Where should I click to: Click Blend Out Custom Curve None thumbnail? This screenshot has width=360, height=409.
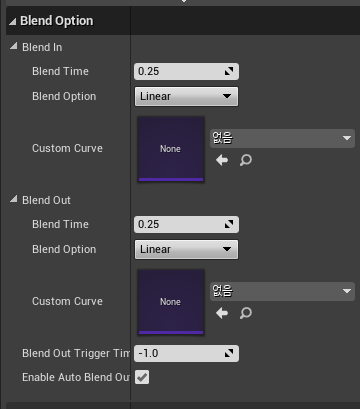coord(171,302)
